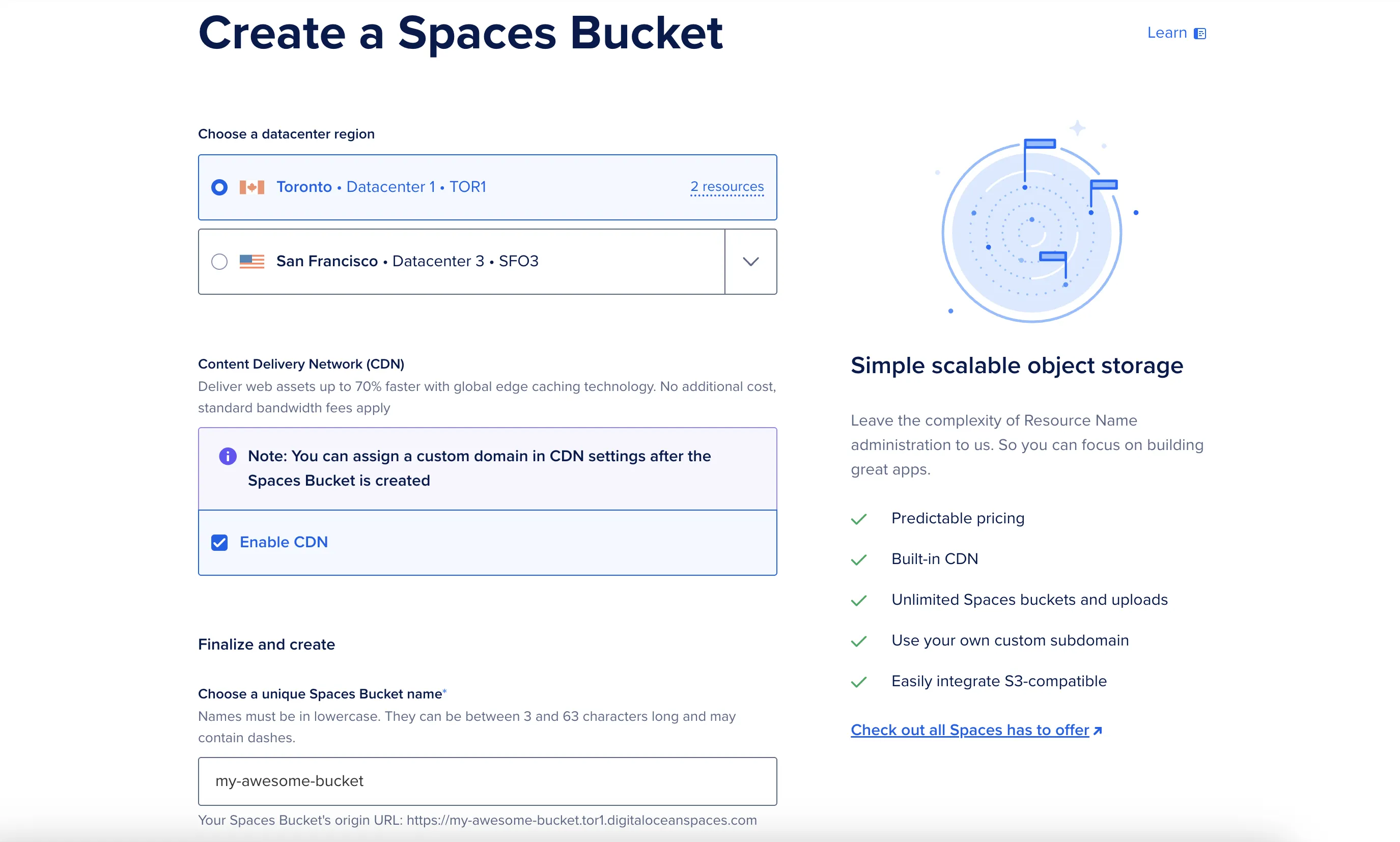Expand the San Francisco datacenter dropdown chevron
This screenshot has height=842, width=1400.
pos(750,262)
